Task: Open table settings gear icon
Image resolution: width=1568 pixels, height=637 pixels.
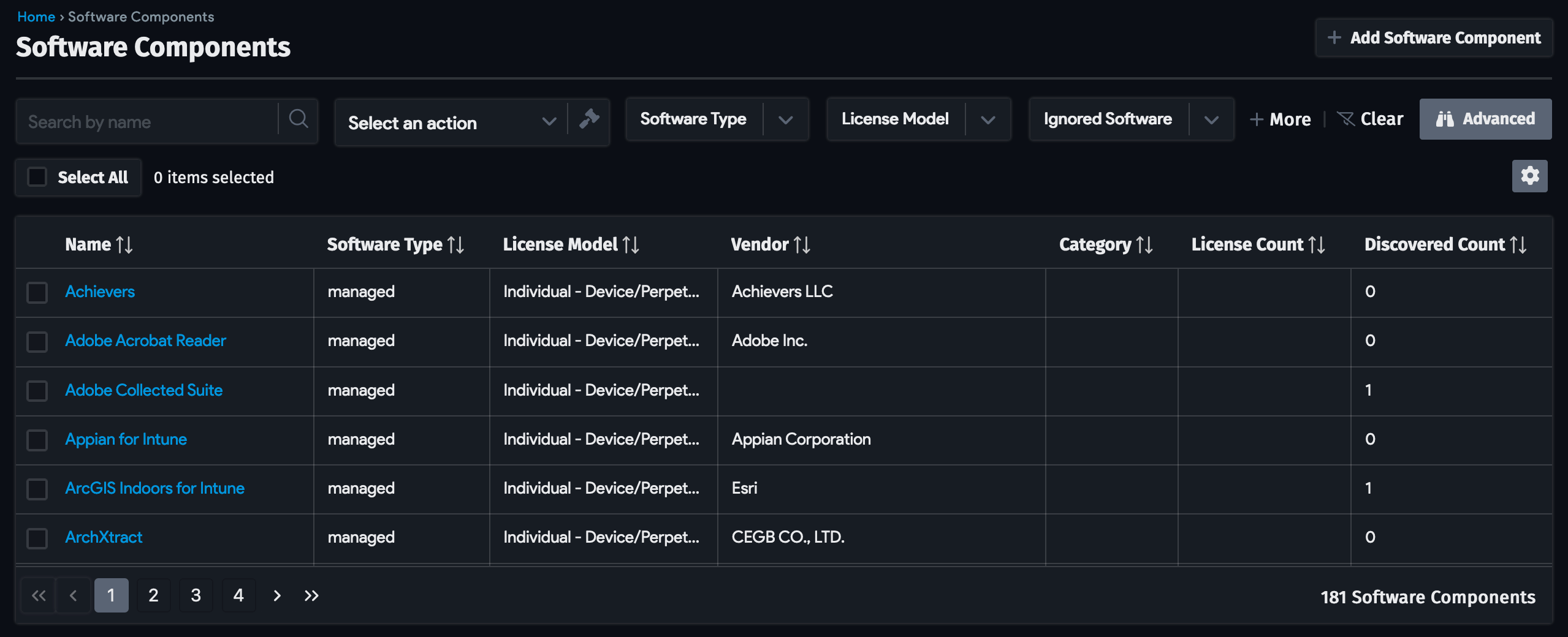Action: 1529,176
